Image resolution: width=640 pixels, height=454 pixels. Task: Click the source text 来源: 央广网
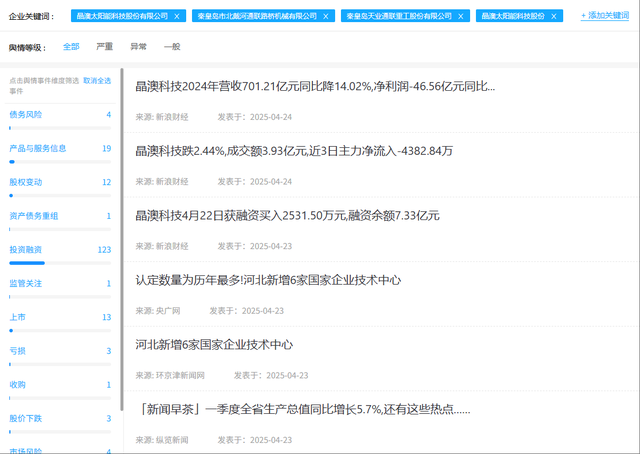[158, 311]
